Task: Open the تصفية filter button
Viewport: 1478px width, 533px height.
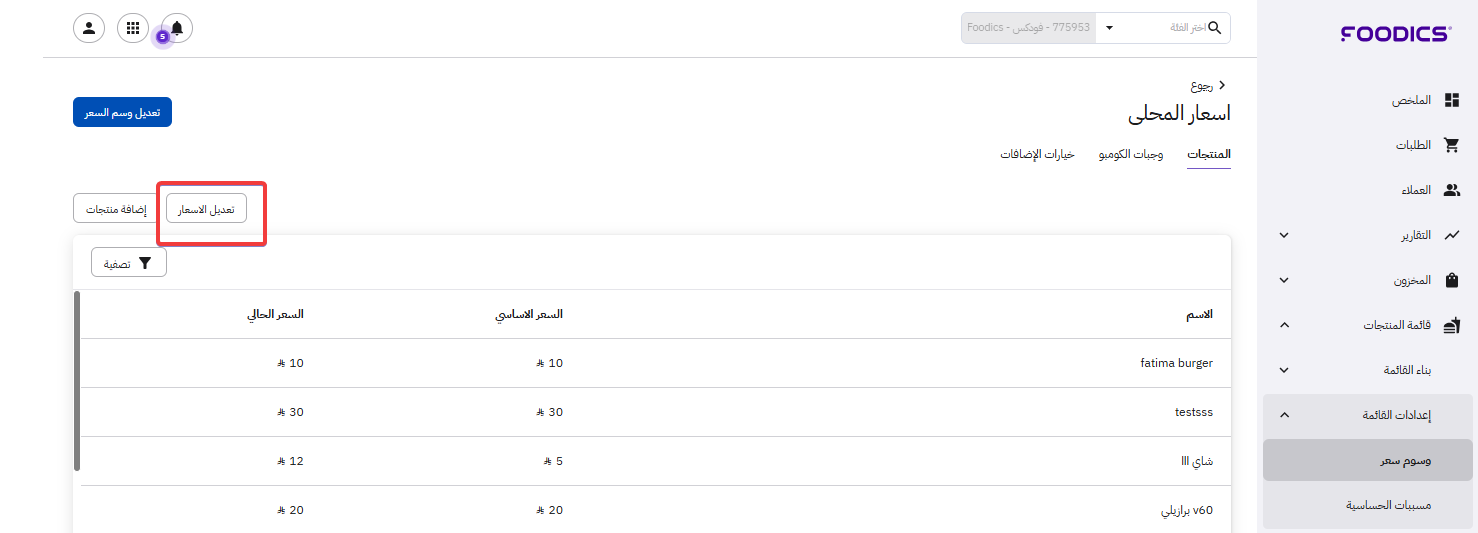Action: click(129, 263)
